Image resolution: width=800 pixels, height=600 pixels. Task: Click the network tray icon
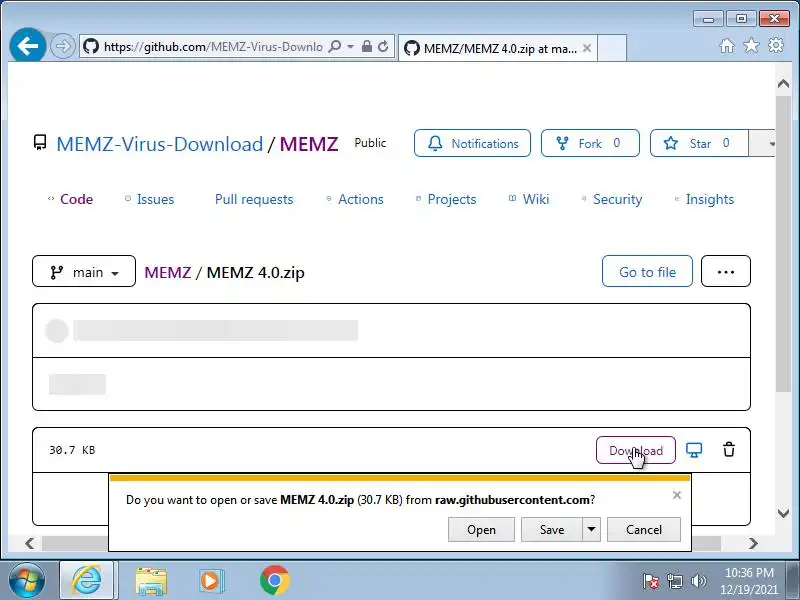pyautogui.click(x=674, y=581)
